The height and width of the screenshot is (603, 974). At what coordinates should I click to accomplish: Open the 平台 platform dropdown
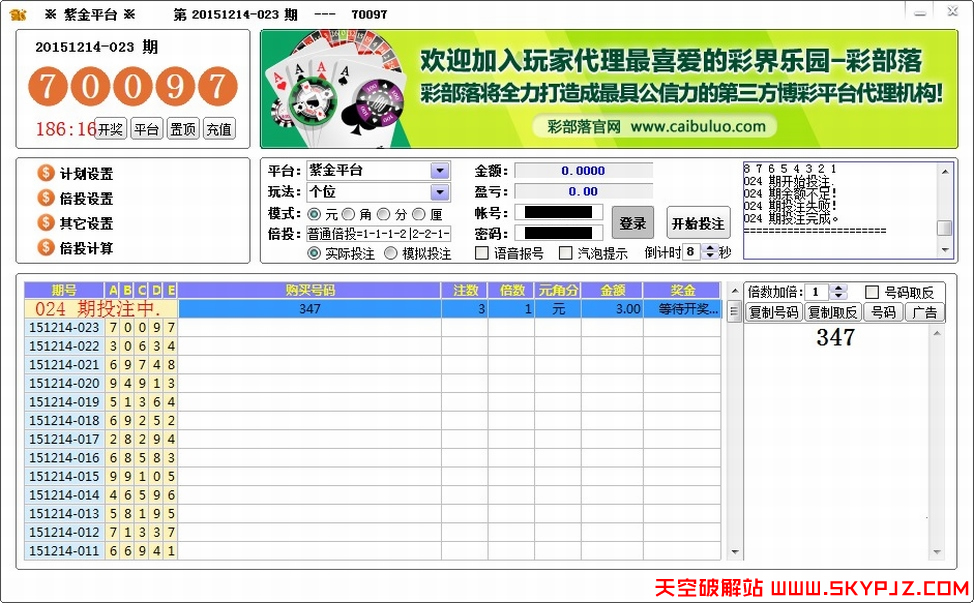pos(441,170)
